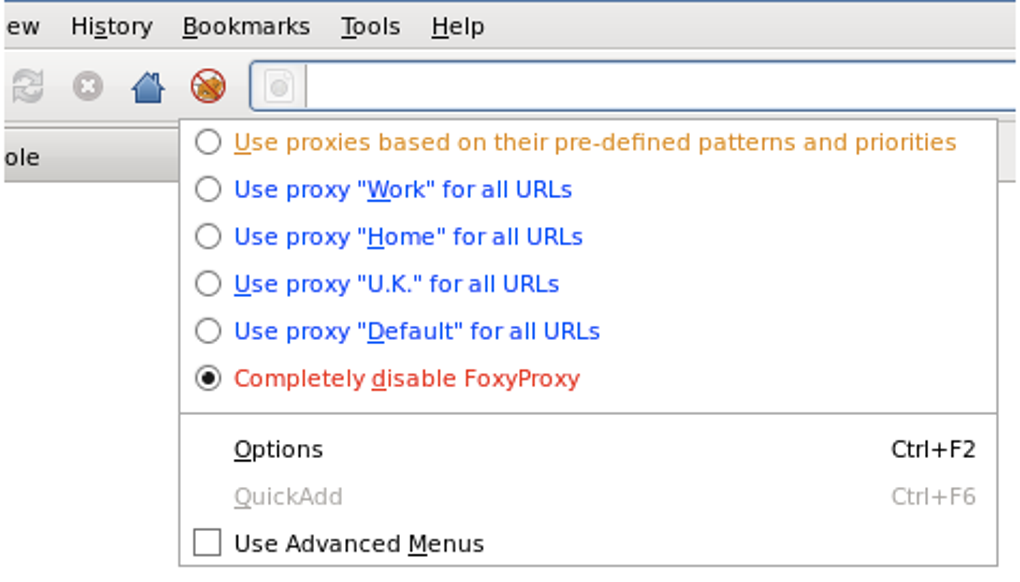Enable proxy "U.K." for all URLs
The height and width of the screenshot is (582, 1020).
(208, 284)
